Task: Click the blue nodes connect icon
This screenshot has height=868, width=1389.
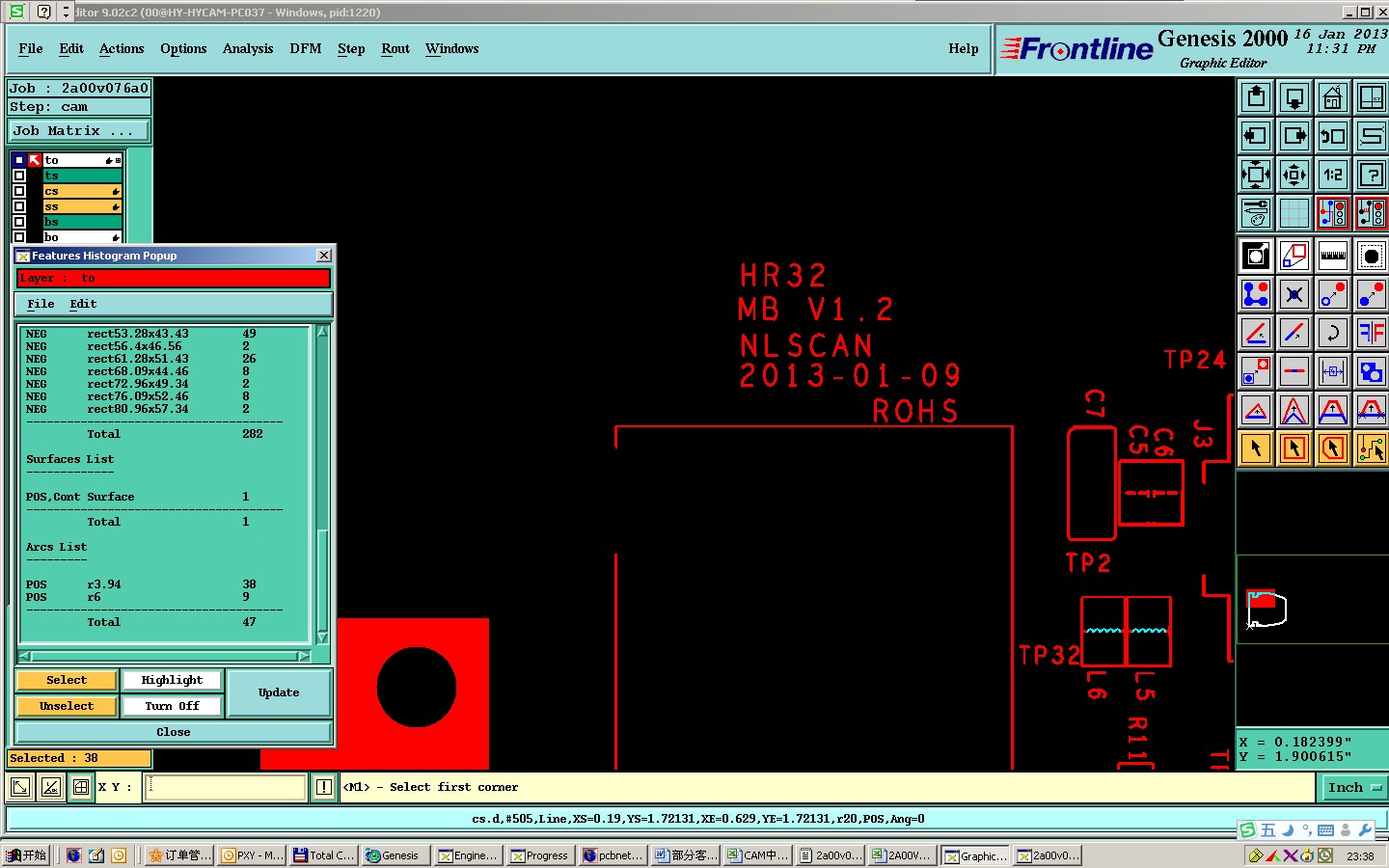Action: click(1256, 294)
